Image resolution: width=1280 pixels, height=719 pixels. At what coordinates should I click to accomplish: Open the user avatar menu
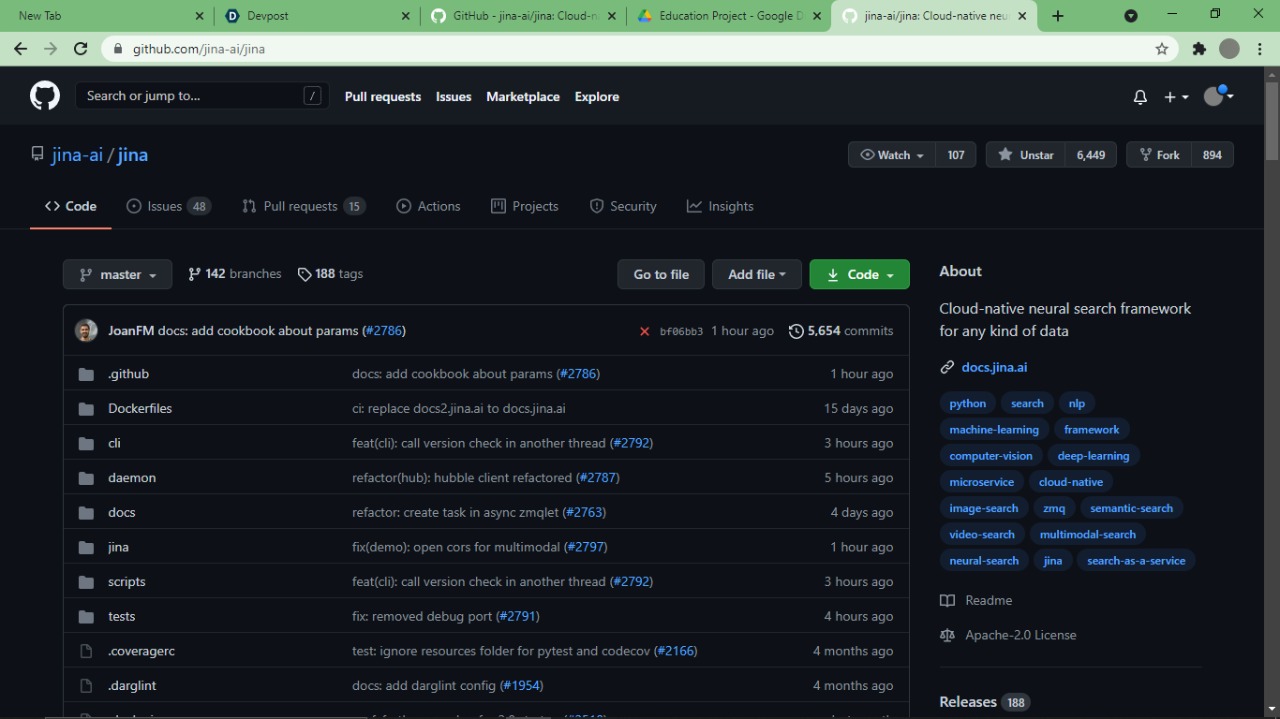point(1218,96)
